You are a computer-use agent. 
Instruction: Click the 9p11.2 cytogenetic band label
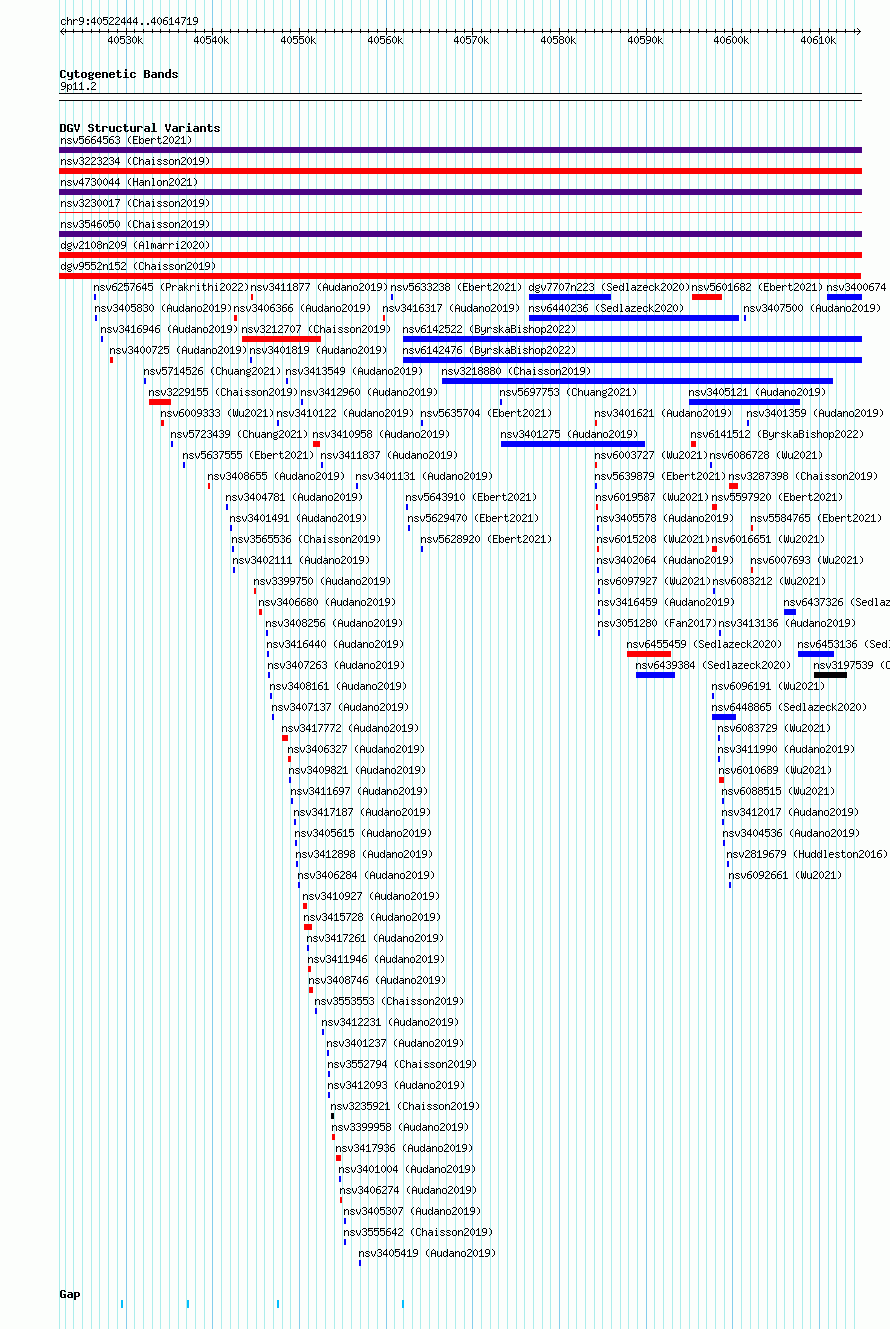(x=78, y=87)
